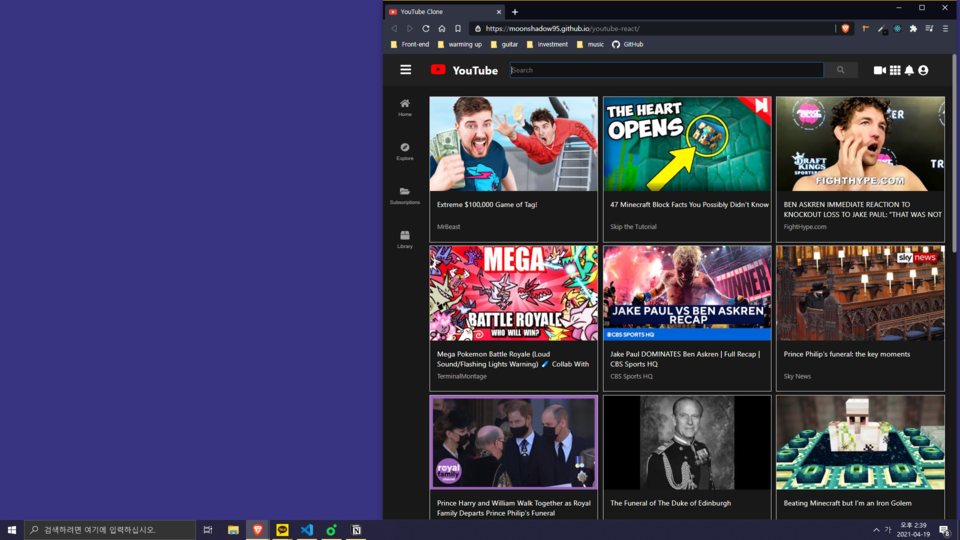Open Task View on the taskbar

tap(208, 530)
